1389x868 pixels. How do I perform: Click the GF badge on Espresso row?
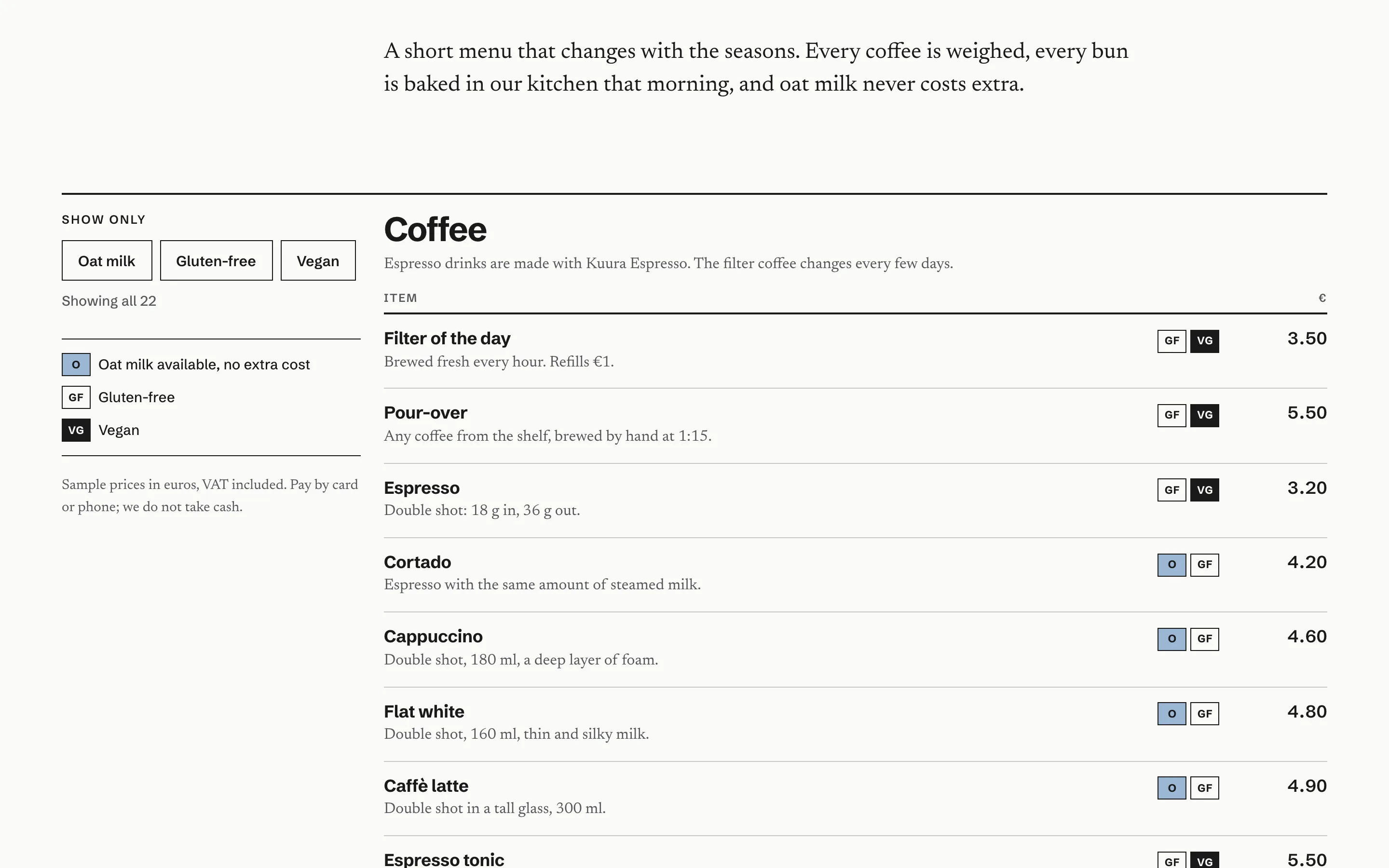1171,490
